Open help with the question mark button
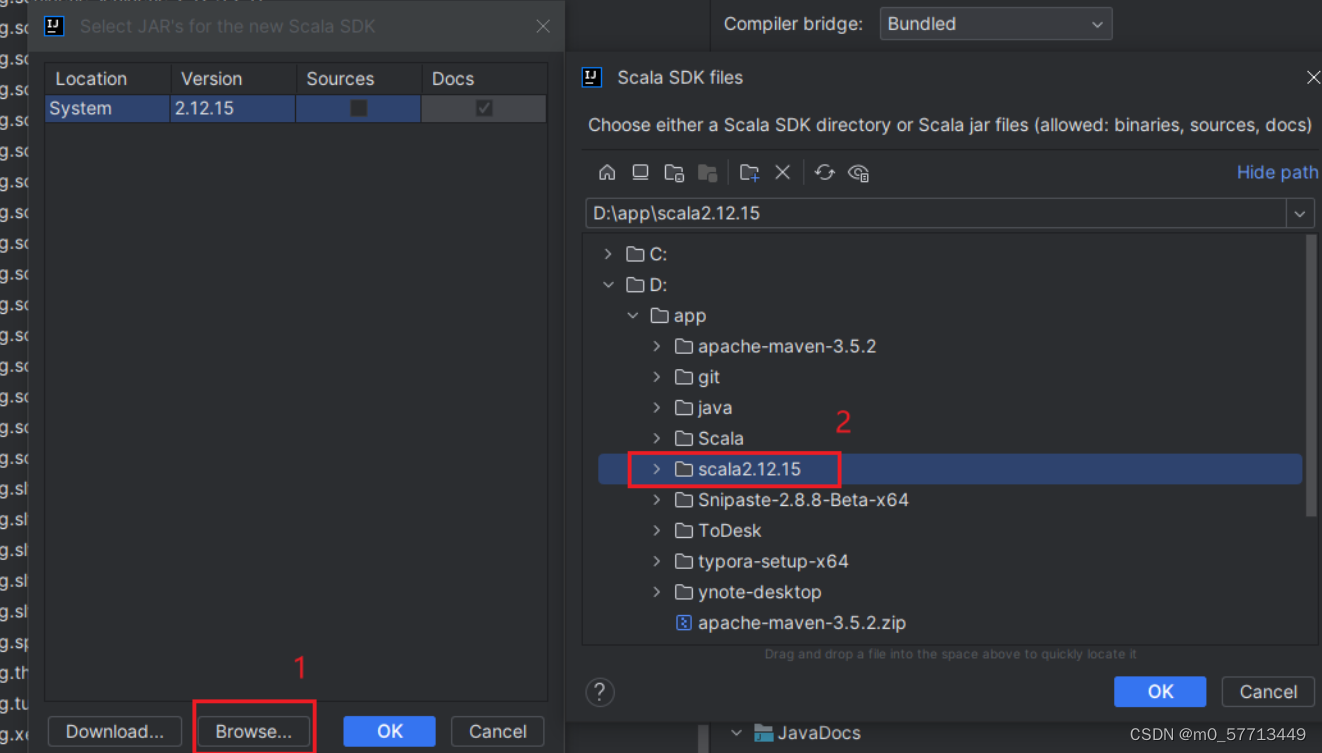Viewport: 1322px width, 753px height. click(x=600, y=692)
